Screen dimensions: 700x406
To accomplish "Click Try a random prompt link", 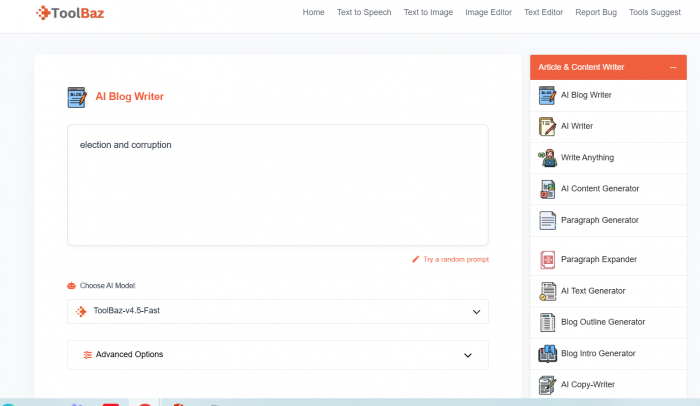I will click(455, 259).
